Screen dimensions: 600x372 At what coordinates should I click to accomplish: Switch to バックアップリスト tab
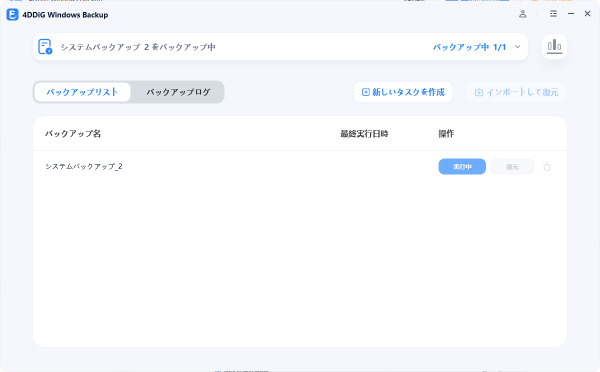click(82, 92)
